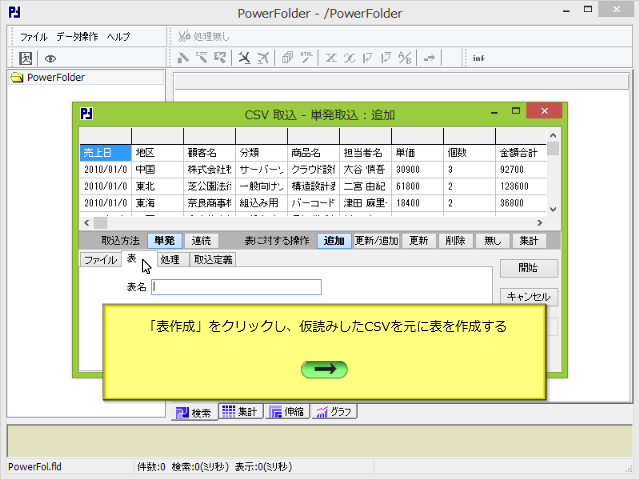Click the preview horizontal scroll left arrow
This screenshot has height=480, width=640.
coord(87,223)
